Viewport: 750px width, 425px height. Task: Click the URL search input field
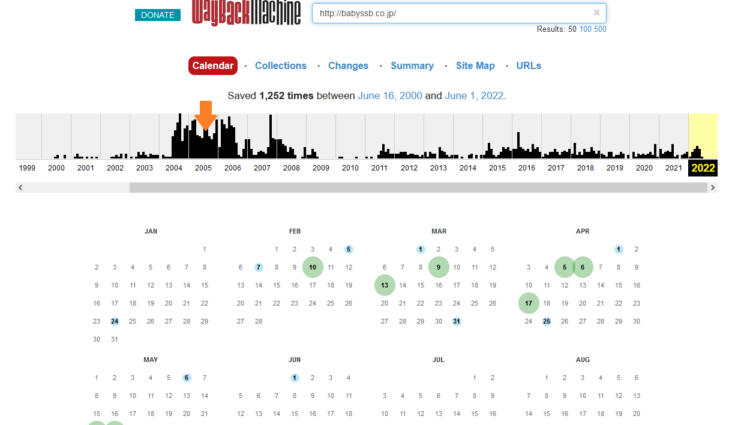click(452, 13)
